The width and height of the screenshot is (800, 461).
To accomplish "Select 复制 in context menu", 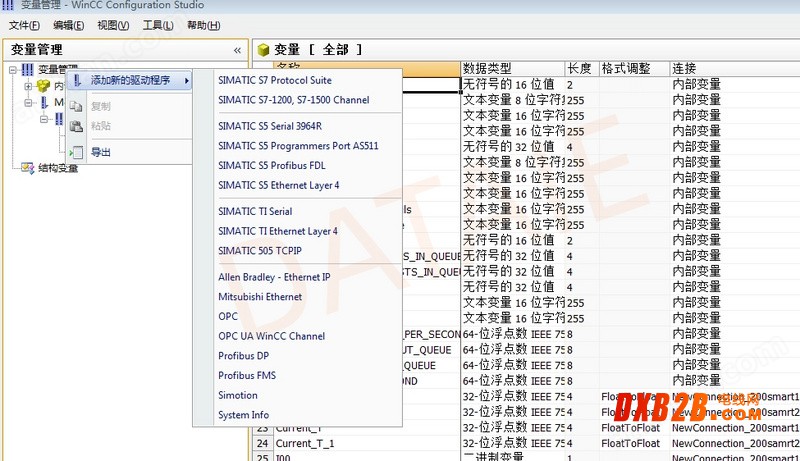I will tap(101, 106).
